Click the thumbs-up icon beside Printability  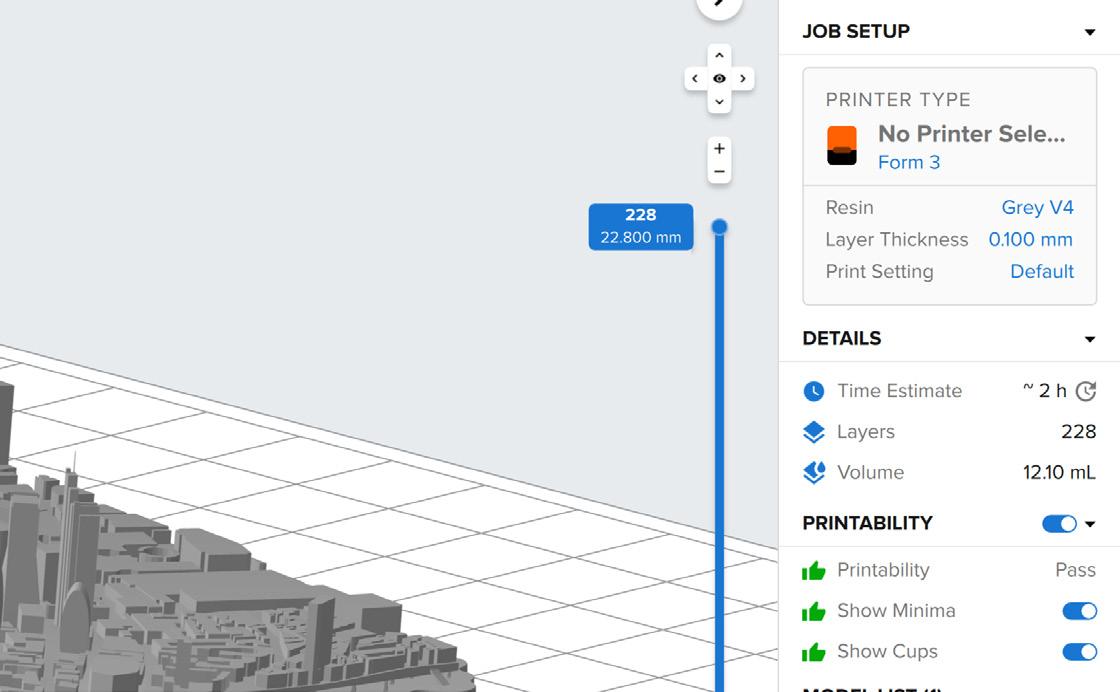point(814,570)
